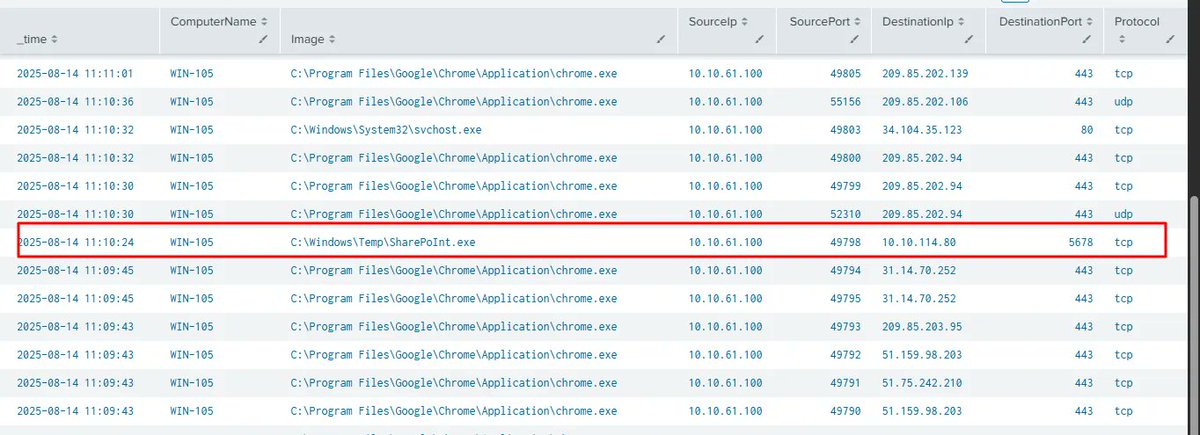Click source port 55156
1200x435 pixels.
pos(844,102)
